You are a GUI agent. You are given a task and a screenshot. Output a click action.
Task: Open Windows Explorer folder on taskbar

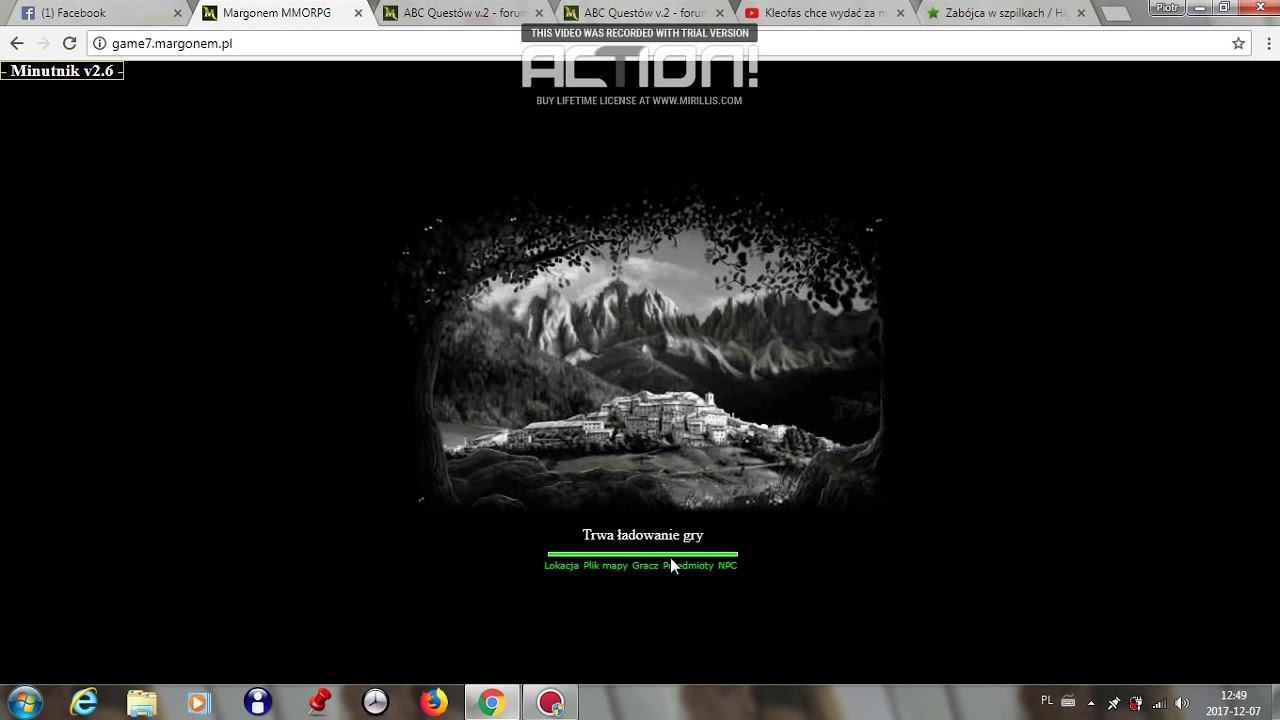[x=142, y=703]
